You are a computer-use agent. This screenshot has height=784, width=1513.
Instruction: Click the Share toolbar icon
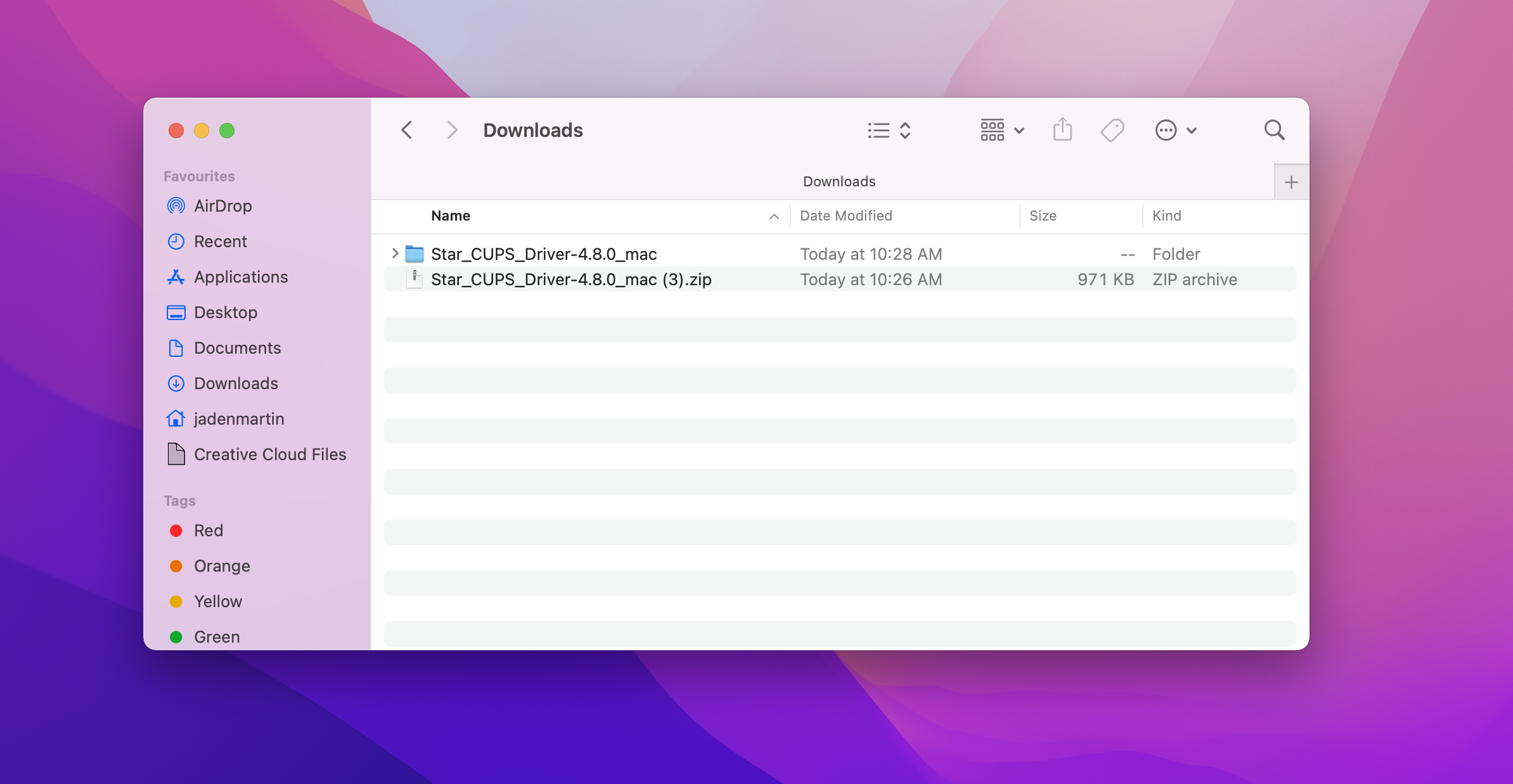pos(1062,130)
